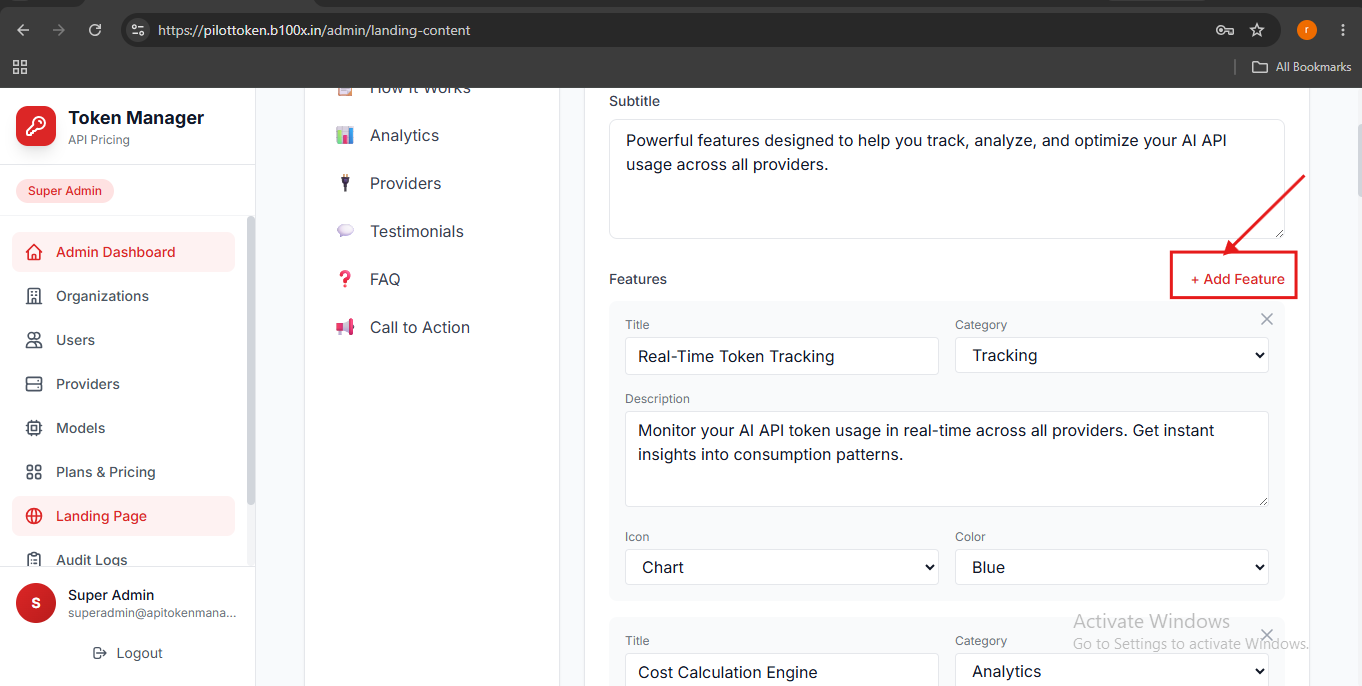
Task: Click inside the Subtitle text area
Action: pos(947,179)
